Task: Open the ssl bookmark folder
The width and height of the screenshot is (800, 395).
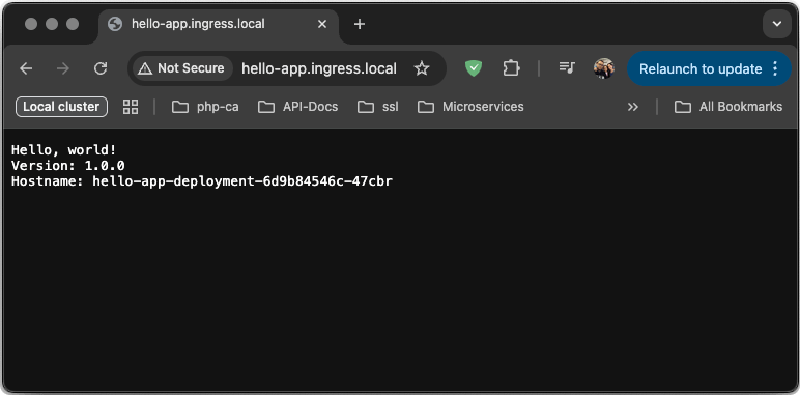Action: pyautogui.click(x=378, y=107)
